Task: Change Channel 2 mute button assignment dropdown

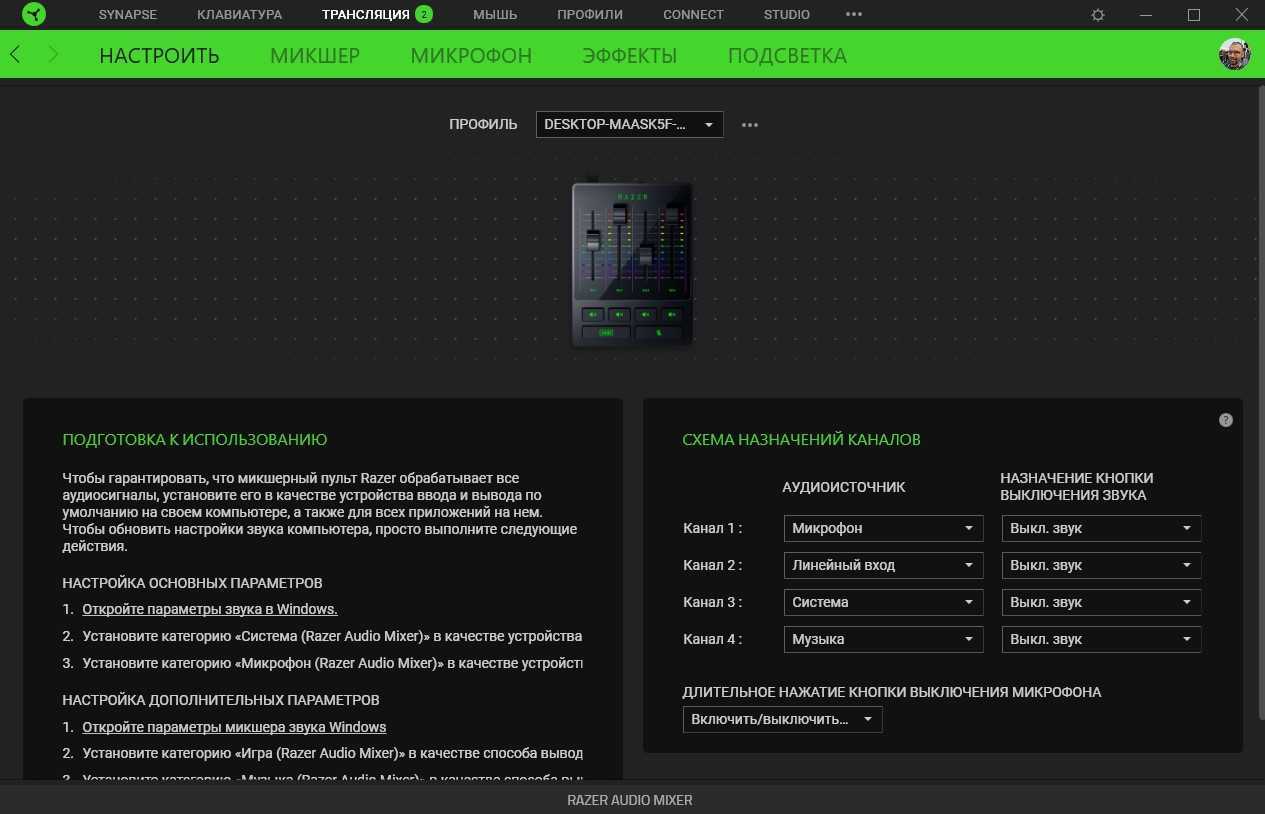Action: [x=1101, y=565]
